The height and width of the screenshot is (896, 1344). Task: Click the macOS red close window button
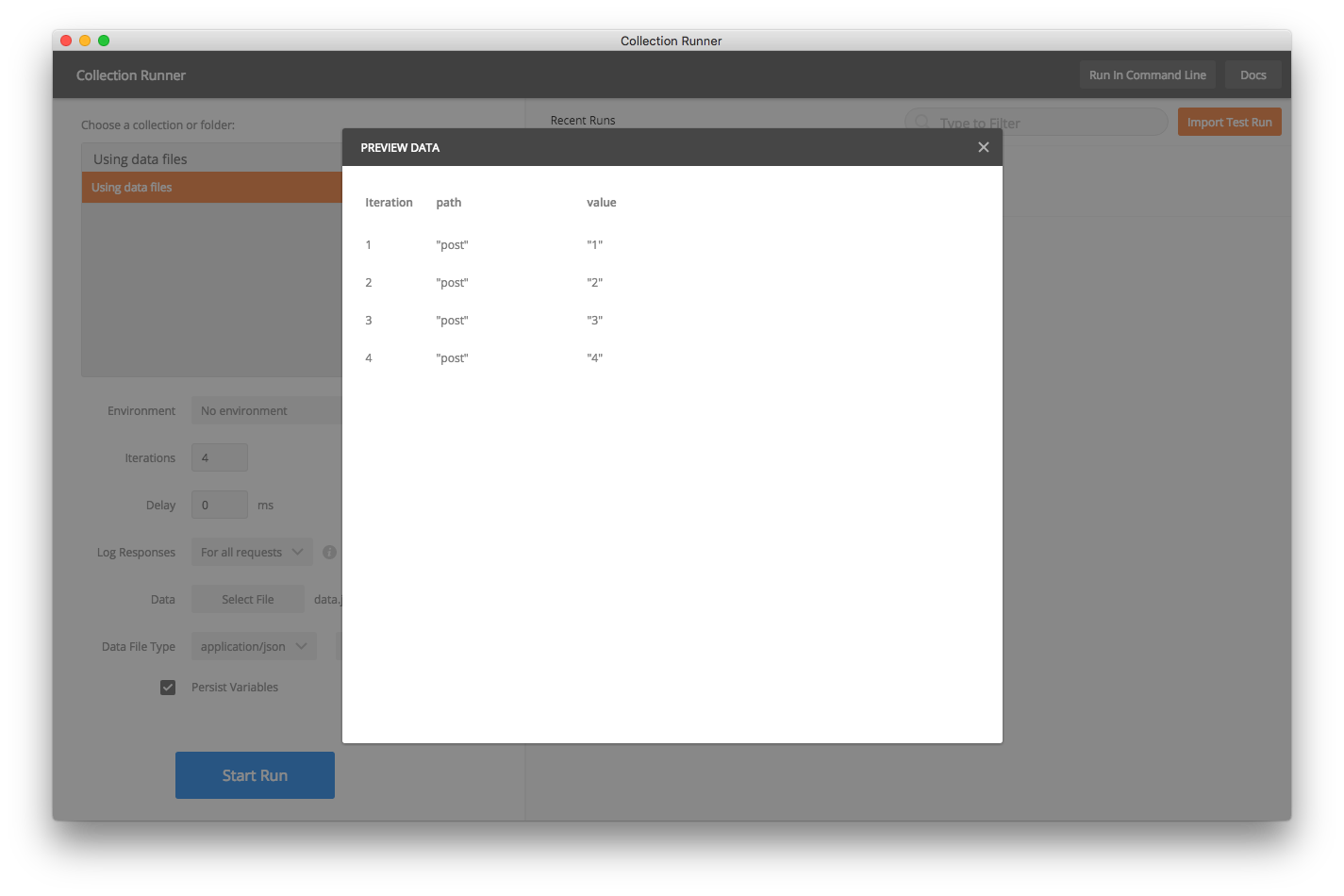[66, 41]
